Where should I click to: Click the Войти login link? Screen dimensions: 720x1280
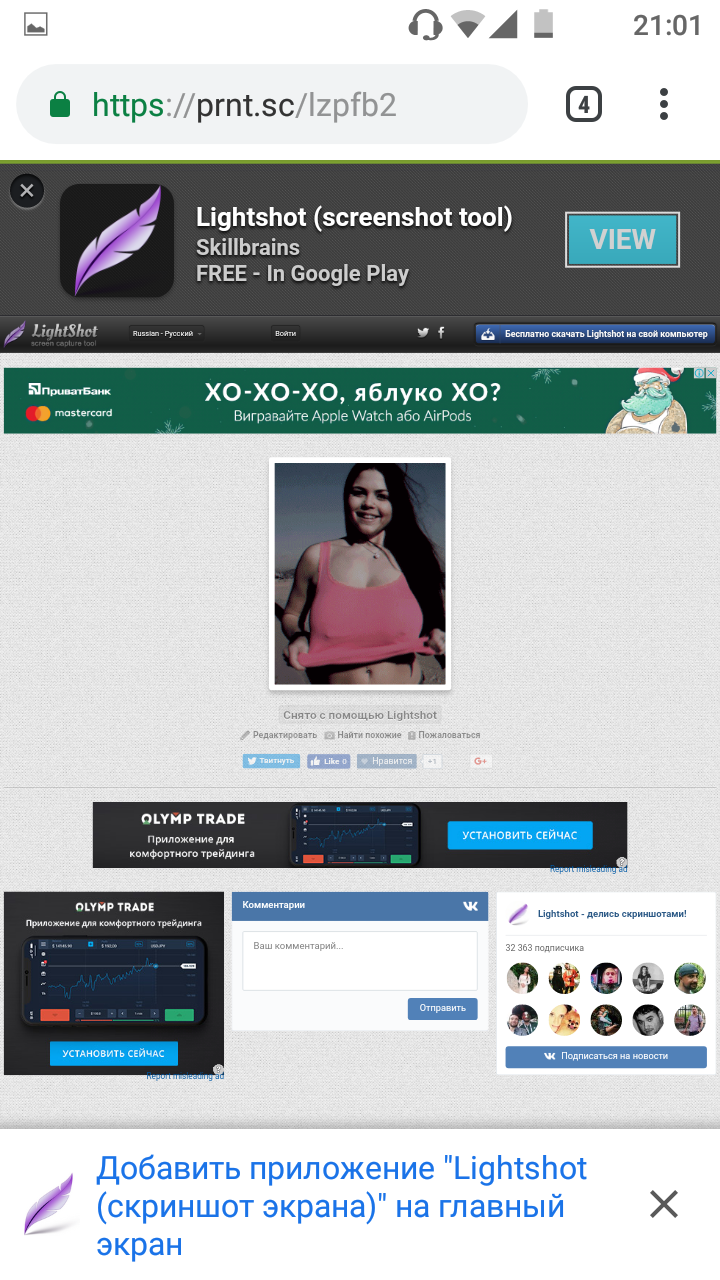(285, 333)
